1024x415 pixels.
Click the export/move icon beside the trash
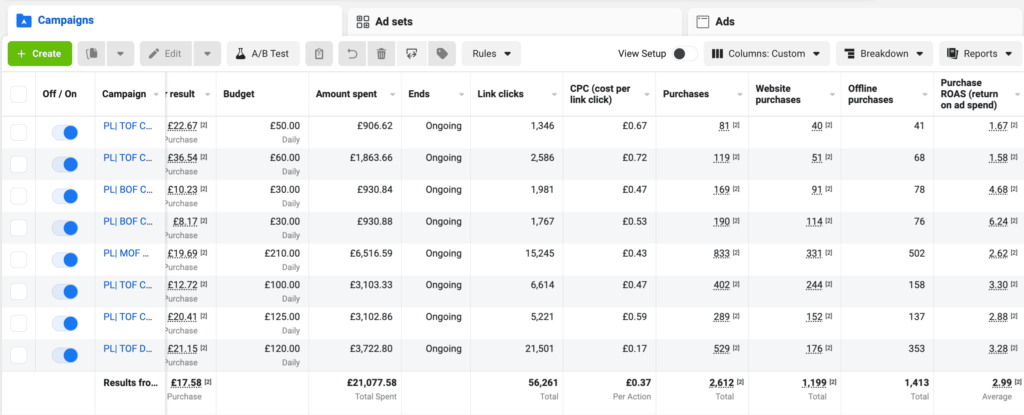(412, 54)
